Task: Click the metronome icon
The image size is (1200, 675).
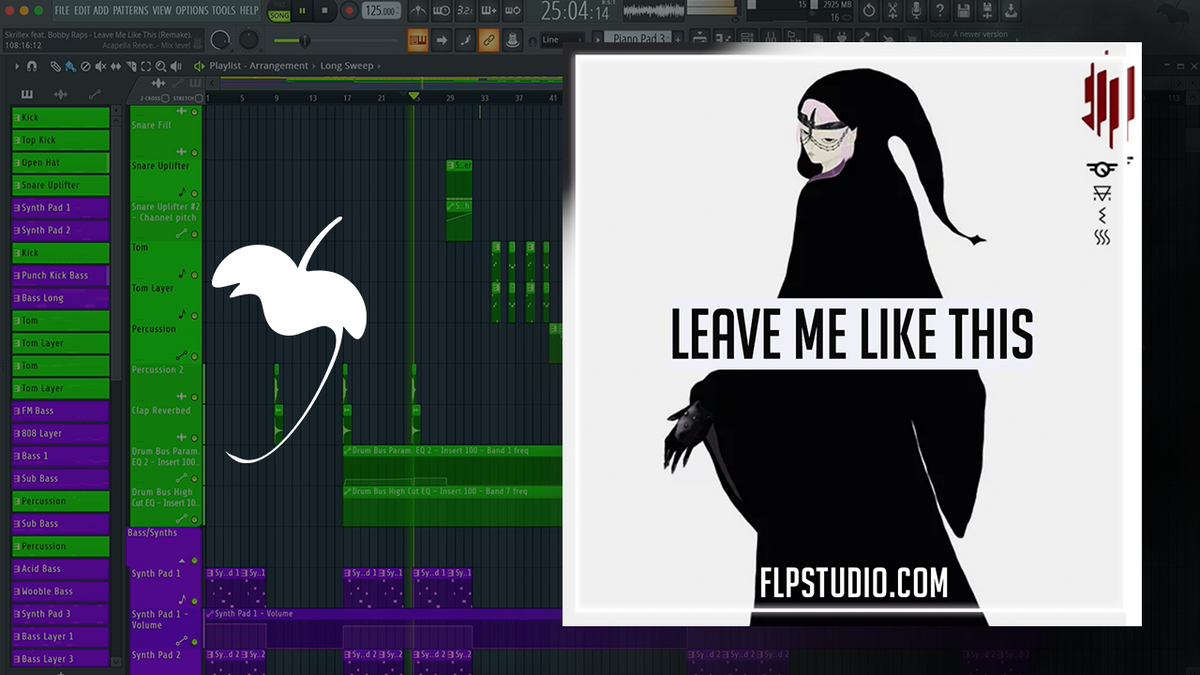Action: click(419, 12)
